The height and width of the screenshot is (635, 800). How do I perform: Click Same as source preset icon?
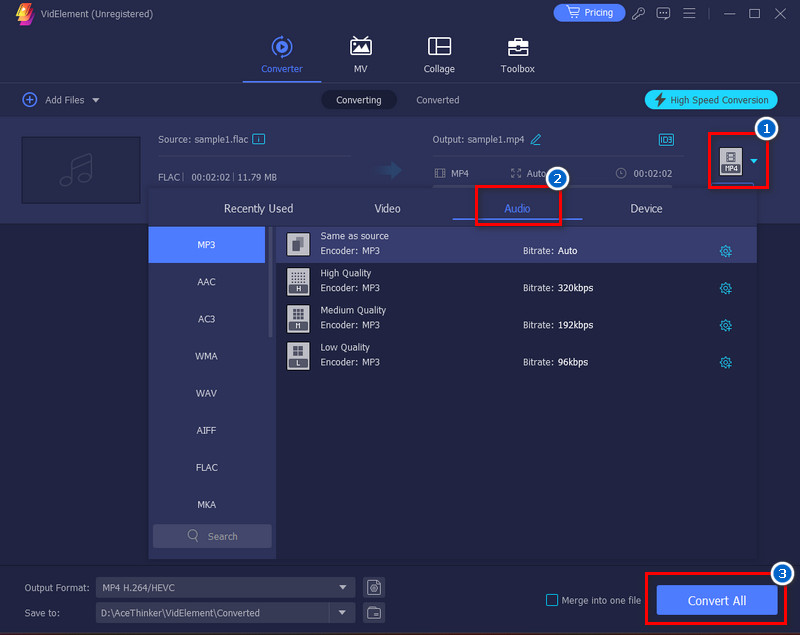[x=298, y=244]
